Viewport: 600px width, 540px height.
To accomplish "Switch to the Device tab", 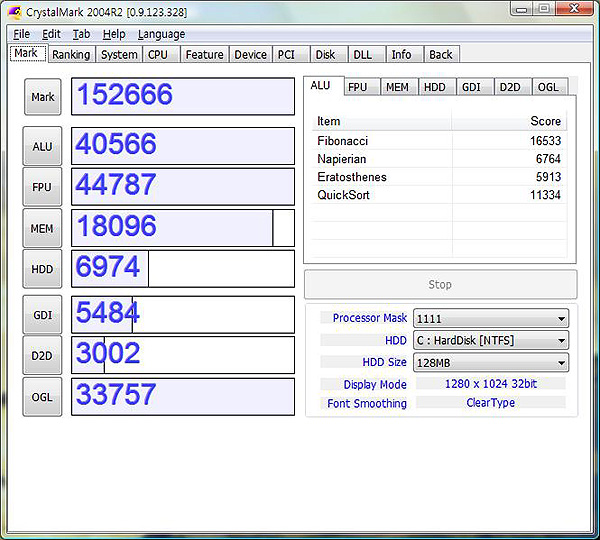I will pyautogui.click(x=251, y=55).
